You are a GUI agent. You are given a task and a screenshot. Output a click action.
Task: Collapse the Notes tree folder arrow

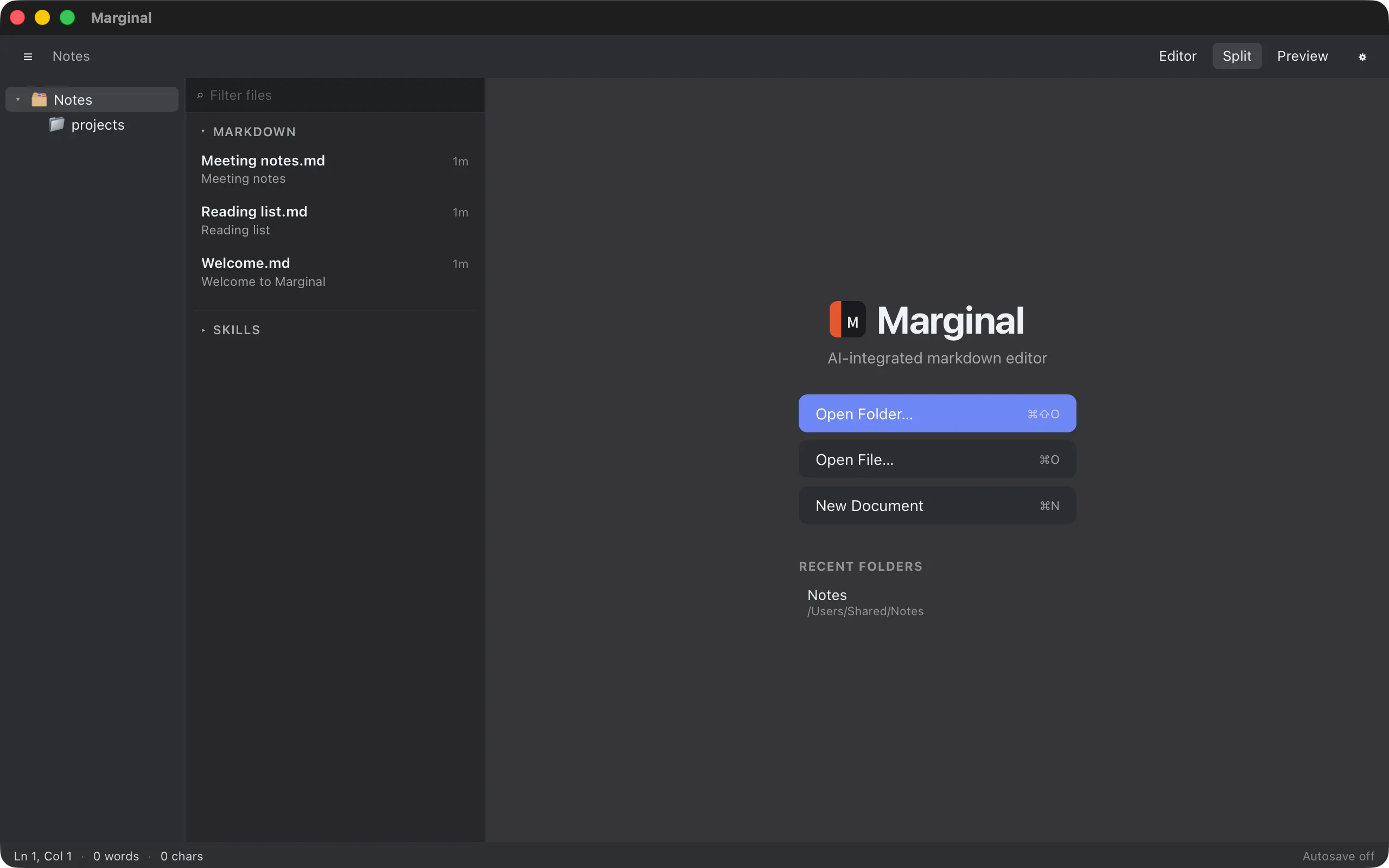(18, 99)
